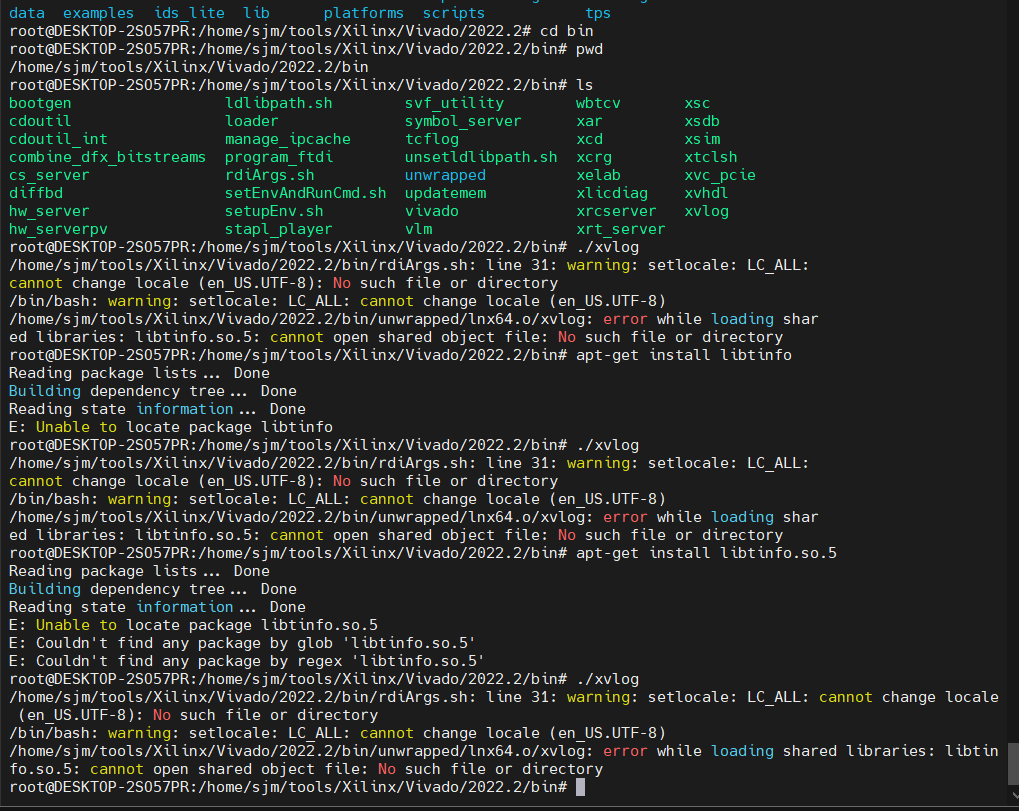Viewport: 1019px width, 811px height.
Task: Click the 'xsc' file name
Action: coord(697,103)
